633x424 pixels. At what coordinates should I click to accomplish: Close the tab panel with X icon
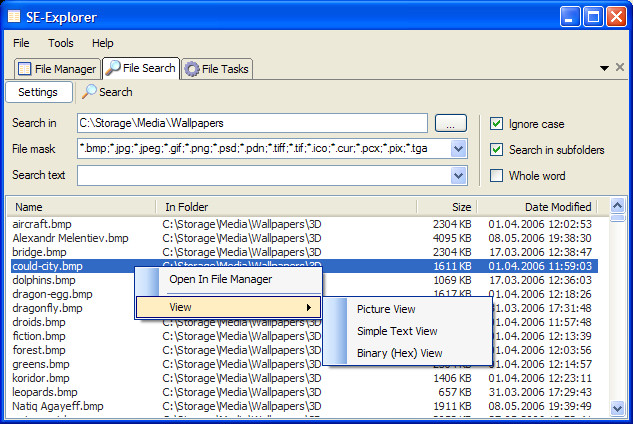620,67
